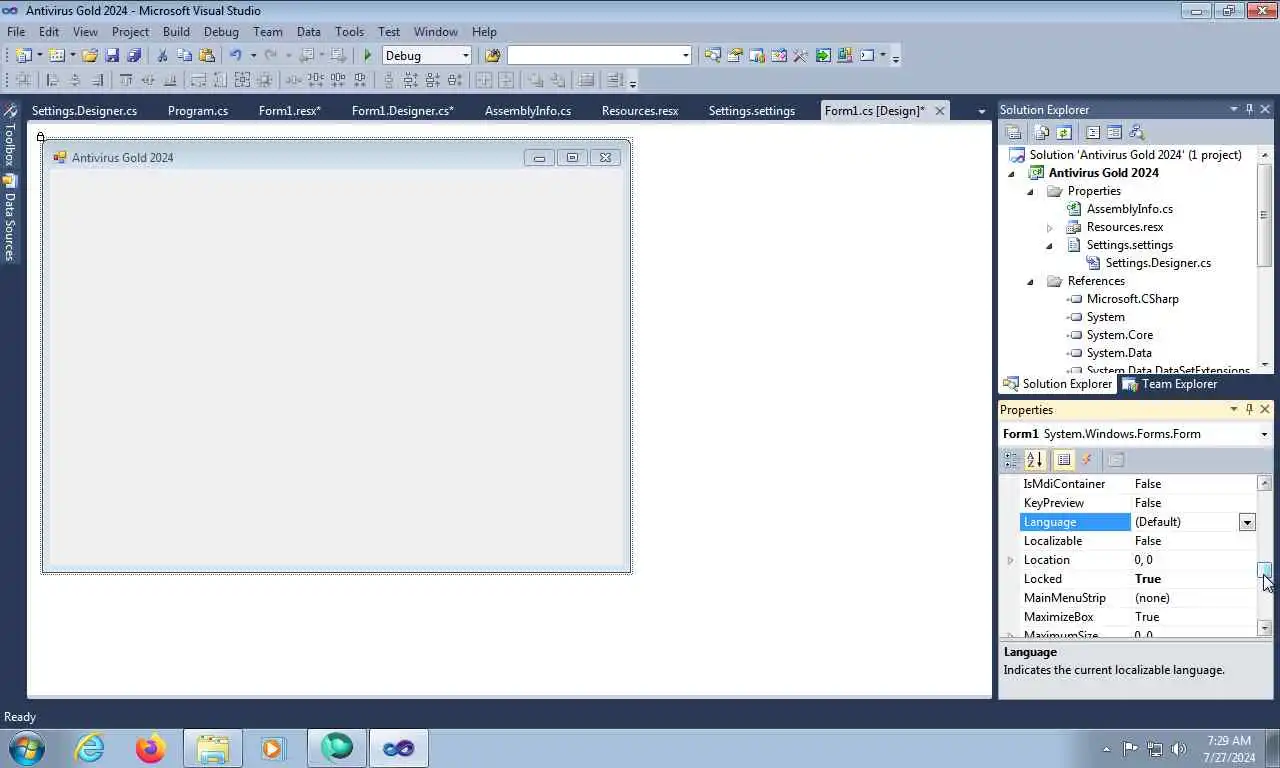This screenshot has width=1280, height=768.
Task: Click the Paste clipboard icon
Action: [x=207, y=55]
